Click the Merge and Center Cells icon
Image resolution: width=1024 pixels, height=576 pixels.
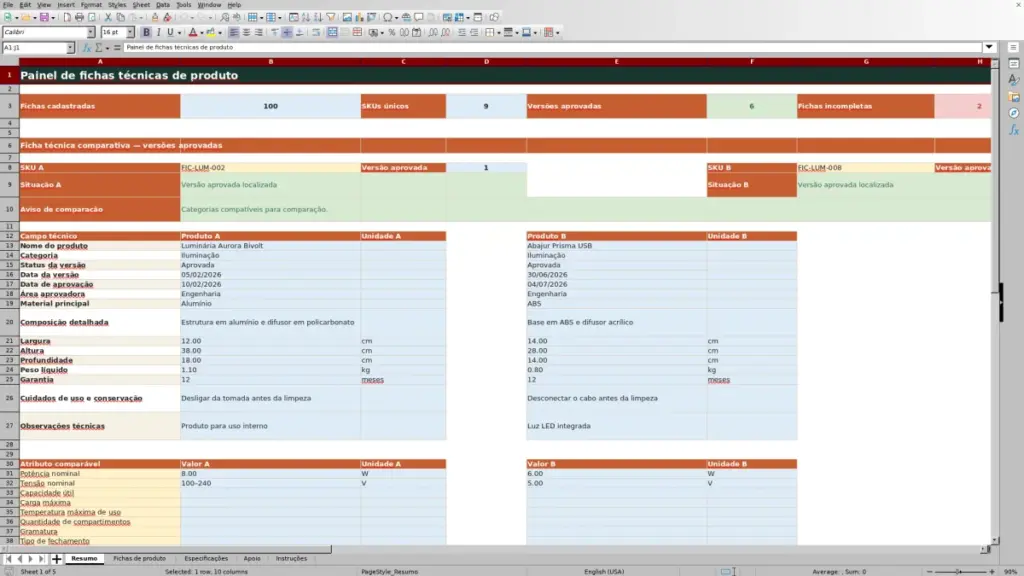332,33
